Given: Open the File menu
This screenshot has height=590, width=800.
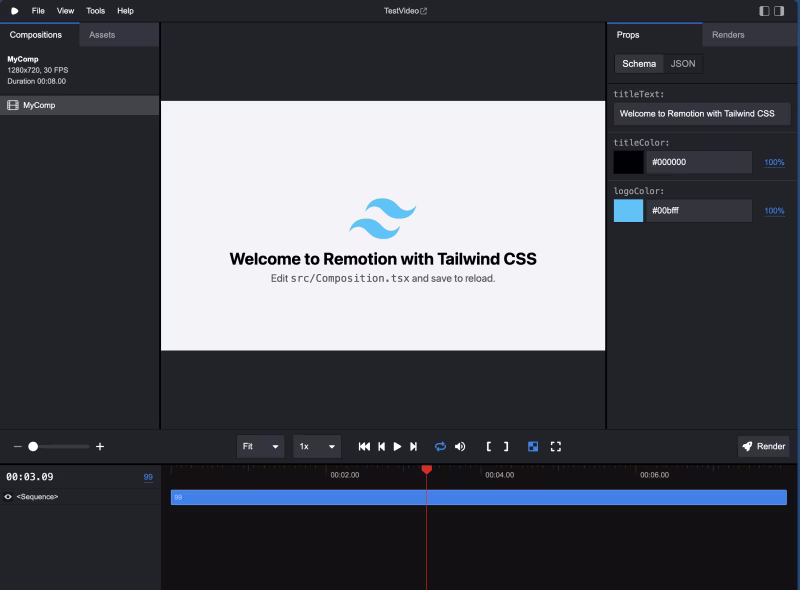Looking at the screenshot, I should tap(38, 11).
